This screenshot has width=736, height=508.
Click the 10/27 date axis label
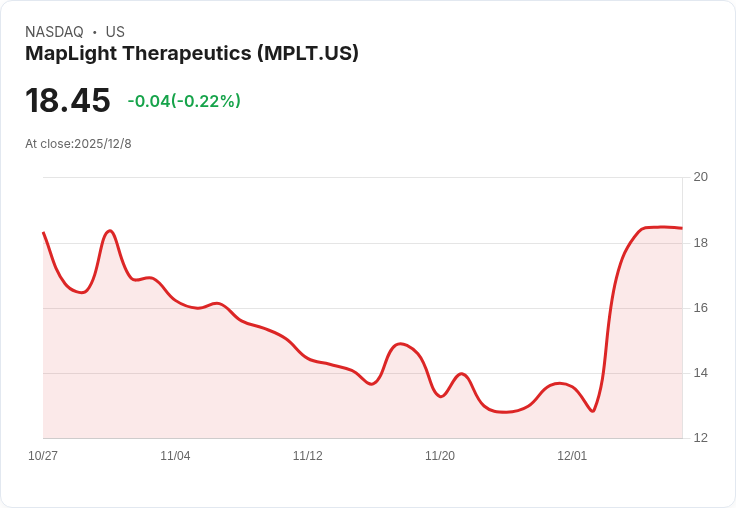(x=43, y=455)
